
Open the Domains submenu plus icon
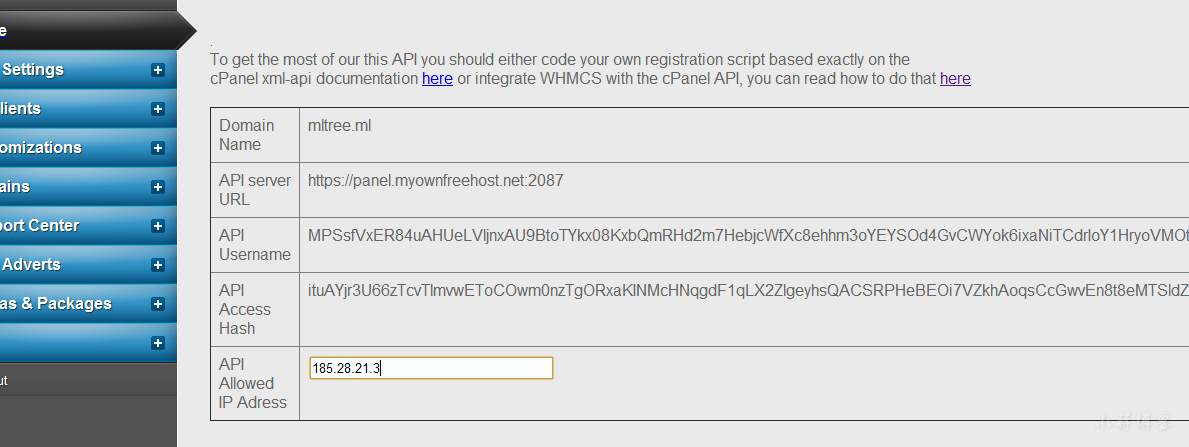click(x=158, y=187)
